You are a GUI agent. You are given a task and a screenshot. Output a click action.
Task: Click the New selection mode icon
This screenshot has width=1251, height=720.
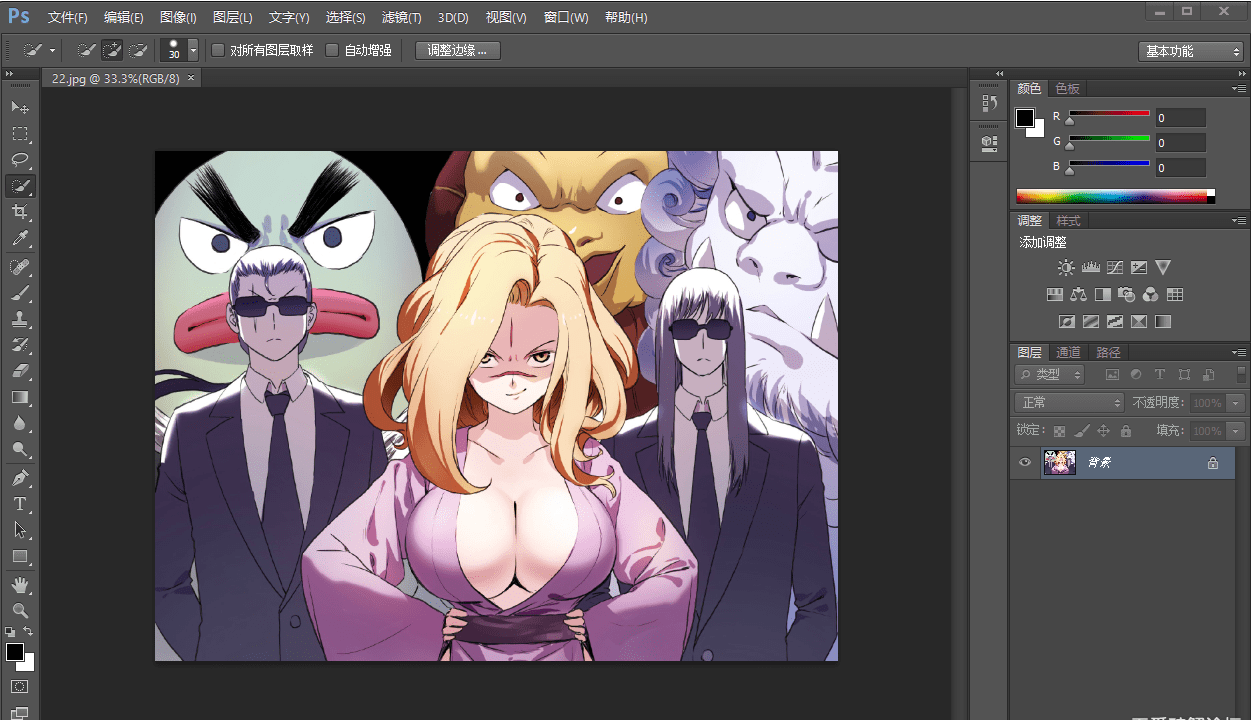[x=87, y=50]
